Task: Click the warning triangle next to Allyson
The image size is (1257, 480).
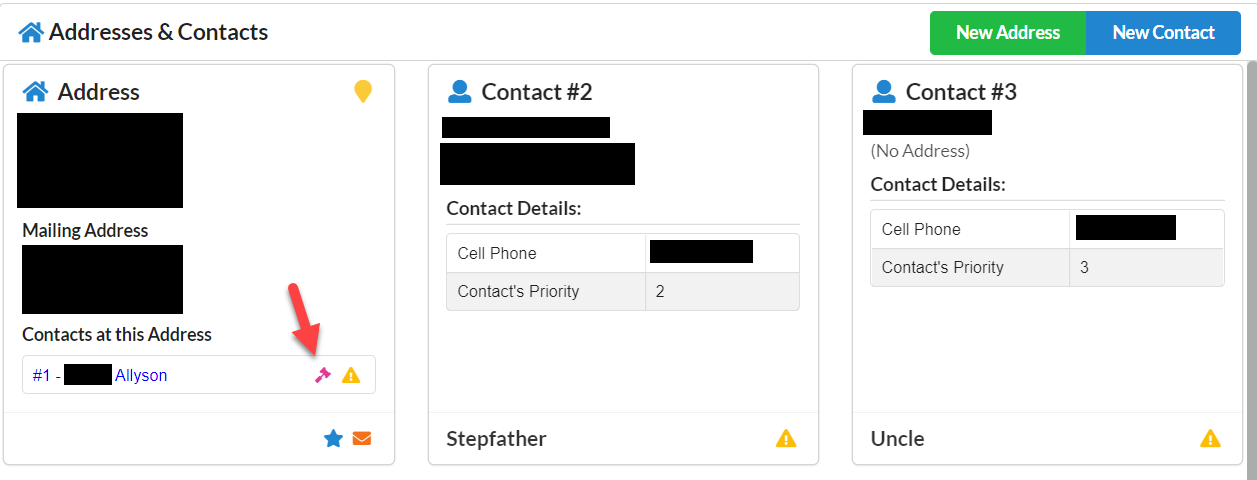Action: click(x=351, y=375)
